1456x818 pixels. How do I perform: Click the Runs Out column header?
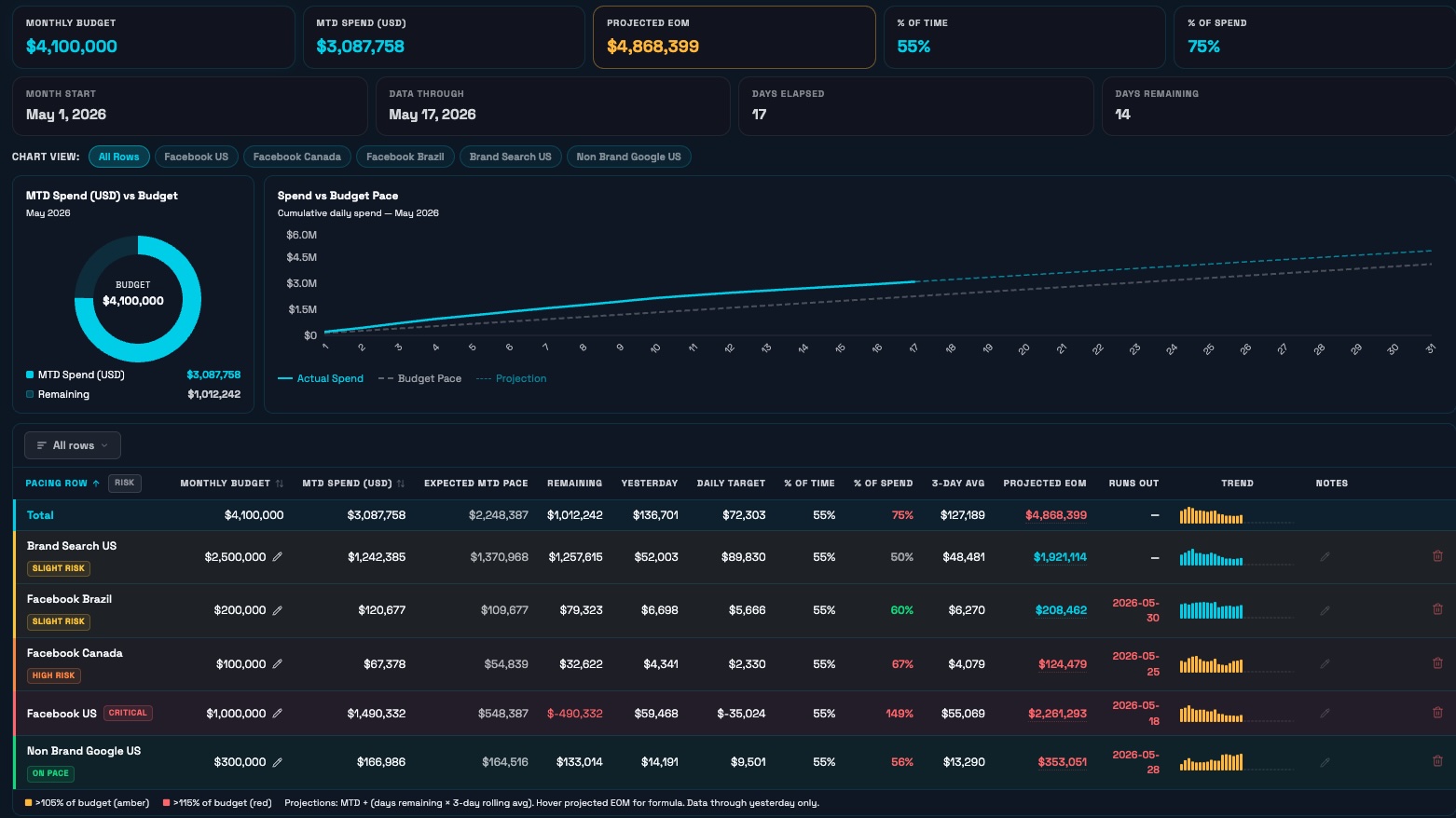coord(1133,484)
